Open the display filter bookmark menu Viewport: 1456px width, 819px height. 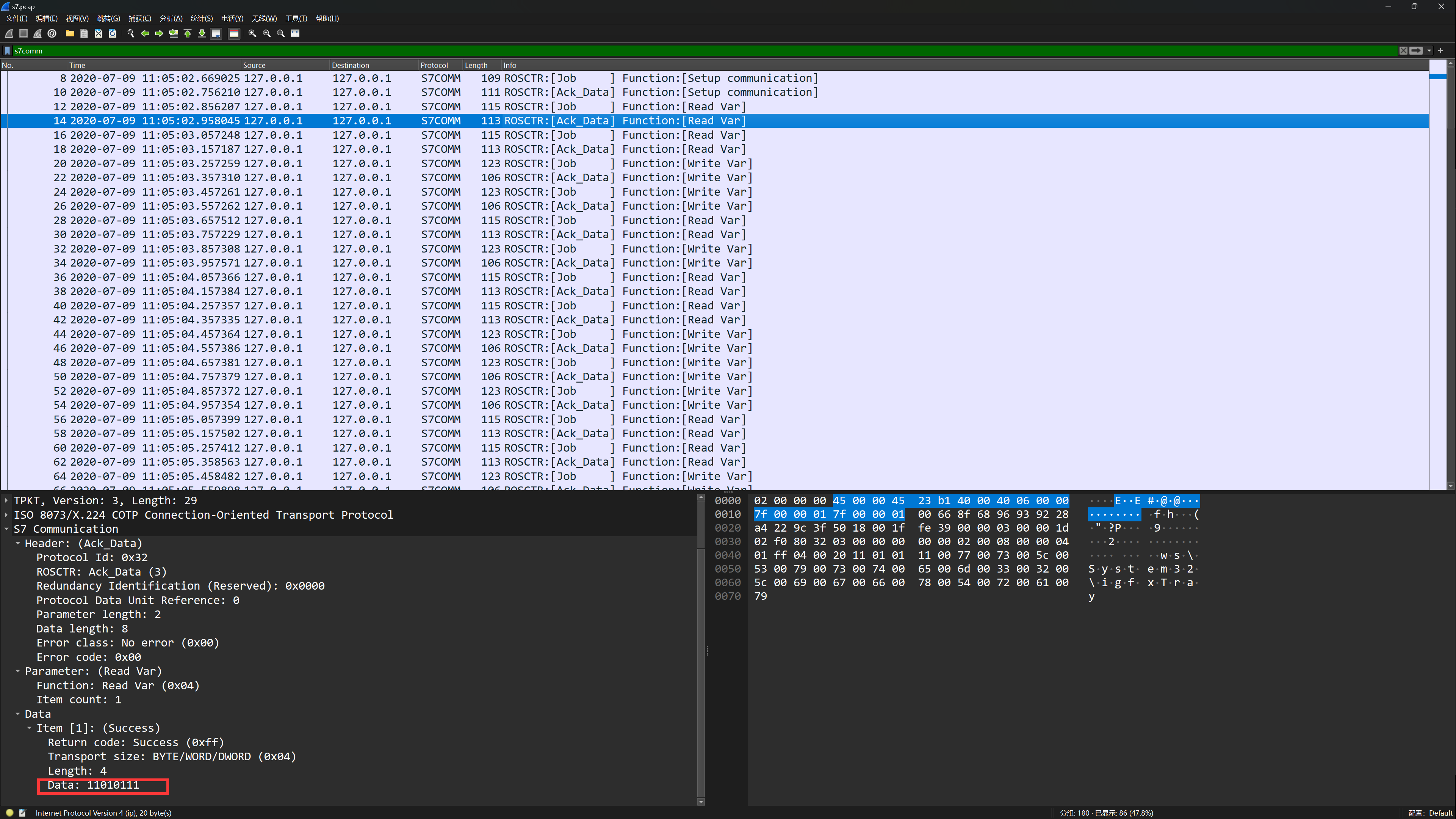pyautogui.click(x=7, y=50)
